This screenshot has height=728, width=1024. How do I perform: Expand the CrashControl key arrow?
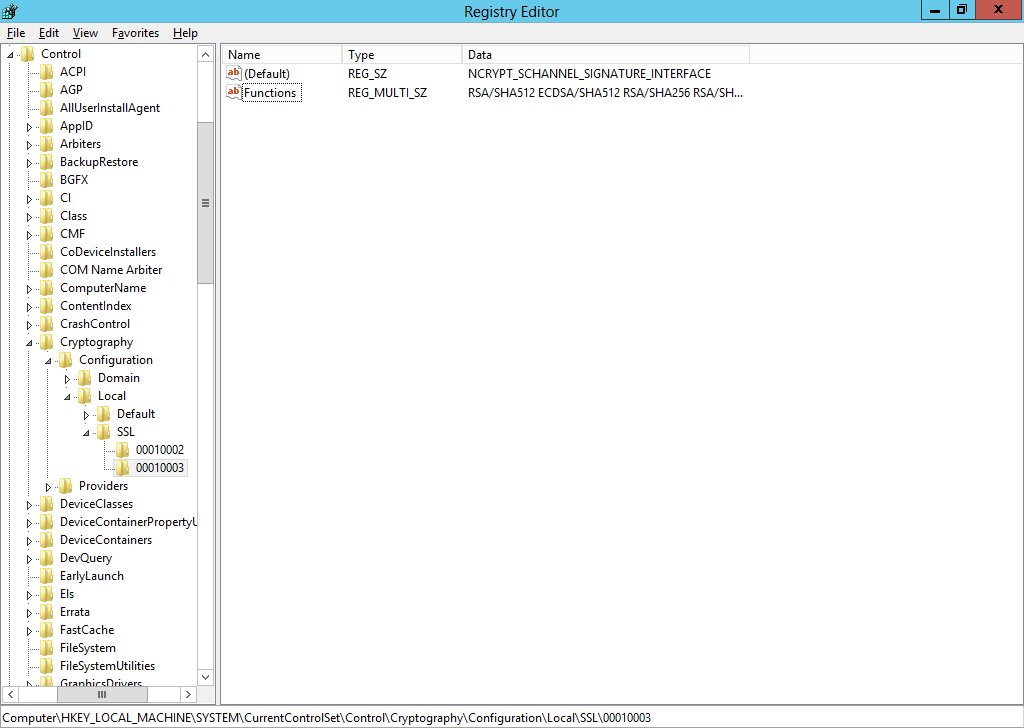pyautogui.click(x=29, y=324)
